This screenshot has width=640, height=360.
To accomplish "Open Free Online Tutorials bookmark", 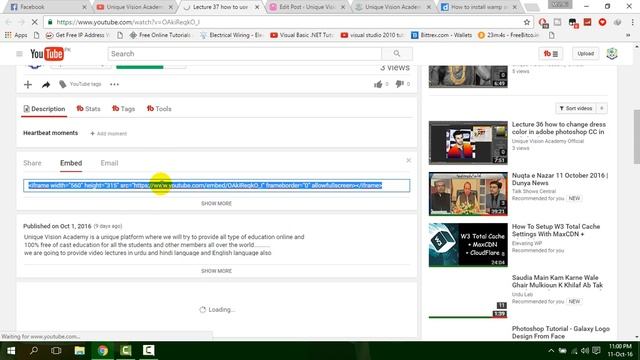I will click(x=160, y=35).
